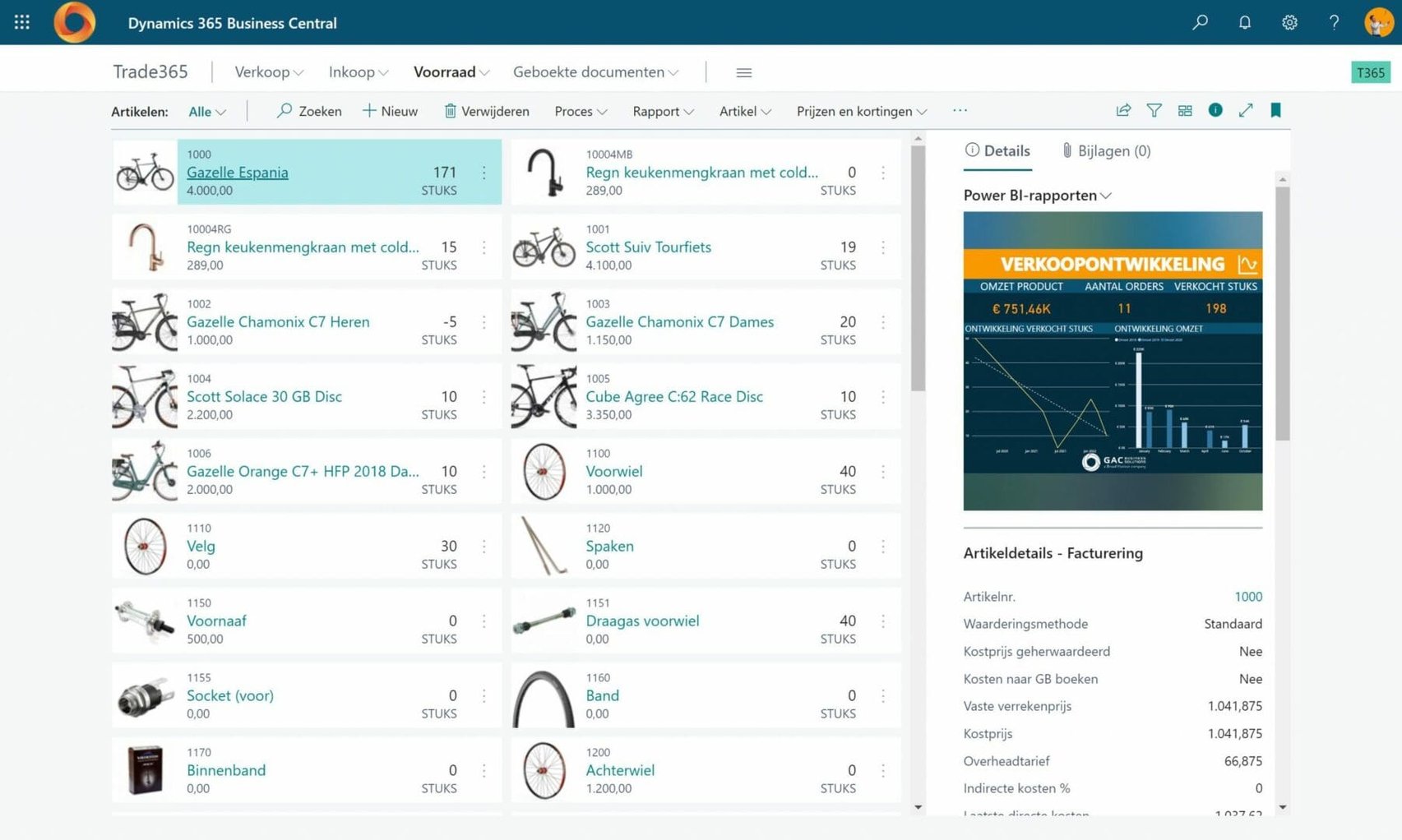Select the Vaste verrekenprijs value 1.041,875

point(1235,706)
